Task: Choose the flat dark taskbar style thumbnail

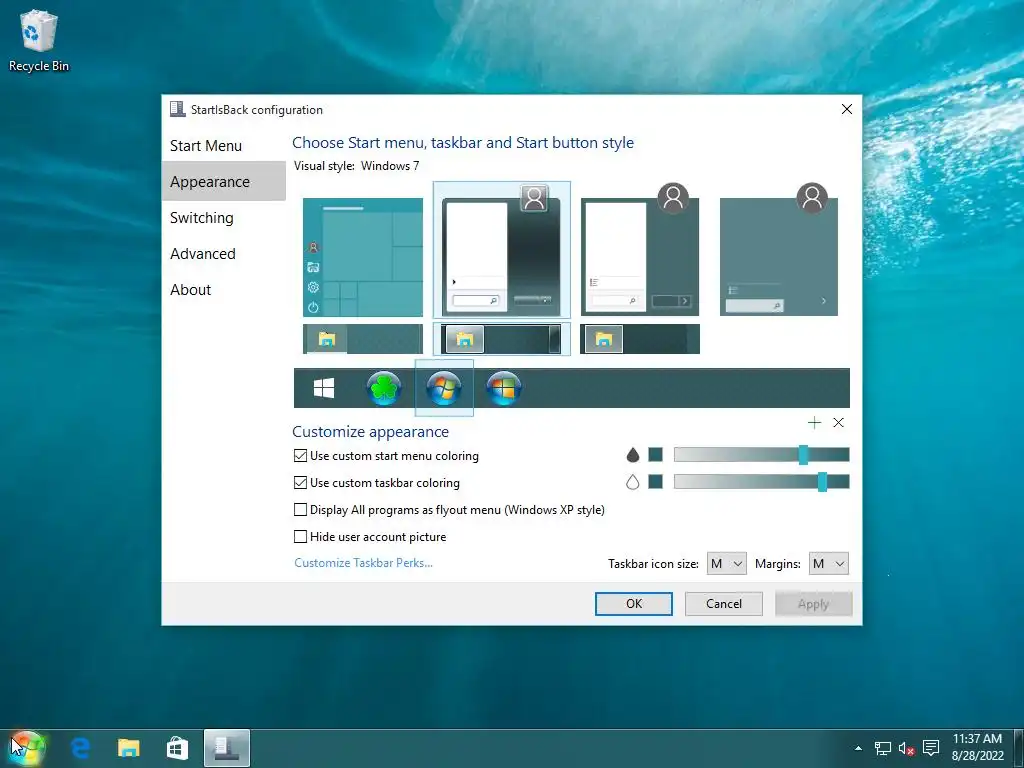Action: coord(640,339)
